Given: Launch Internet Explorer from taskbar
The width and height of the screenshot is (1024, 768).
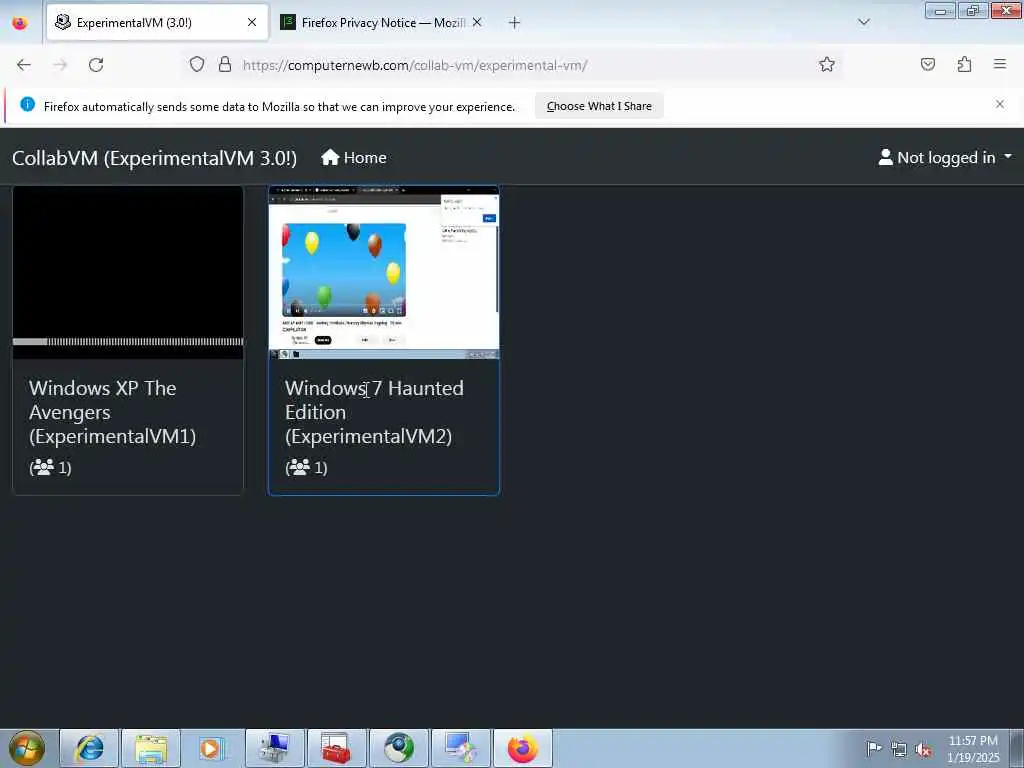Looking at the screenshot, I should [x=89, y=748].
